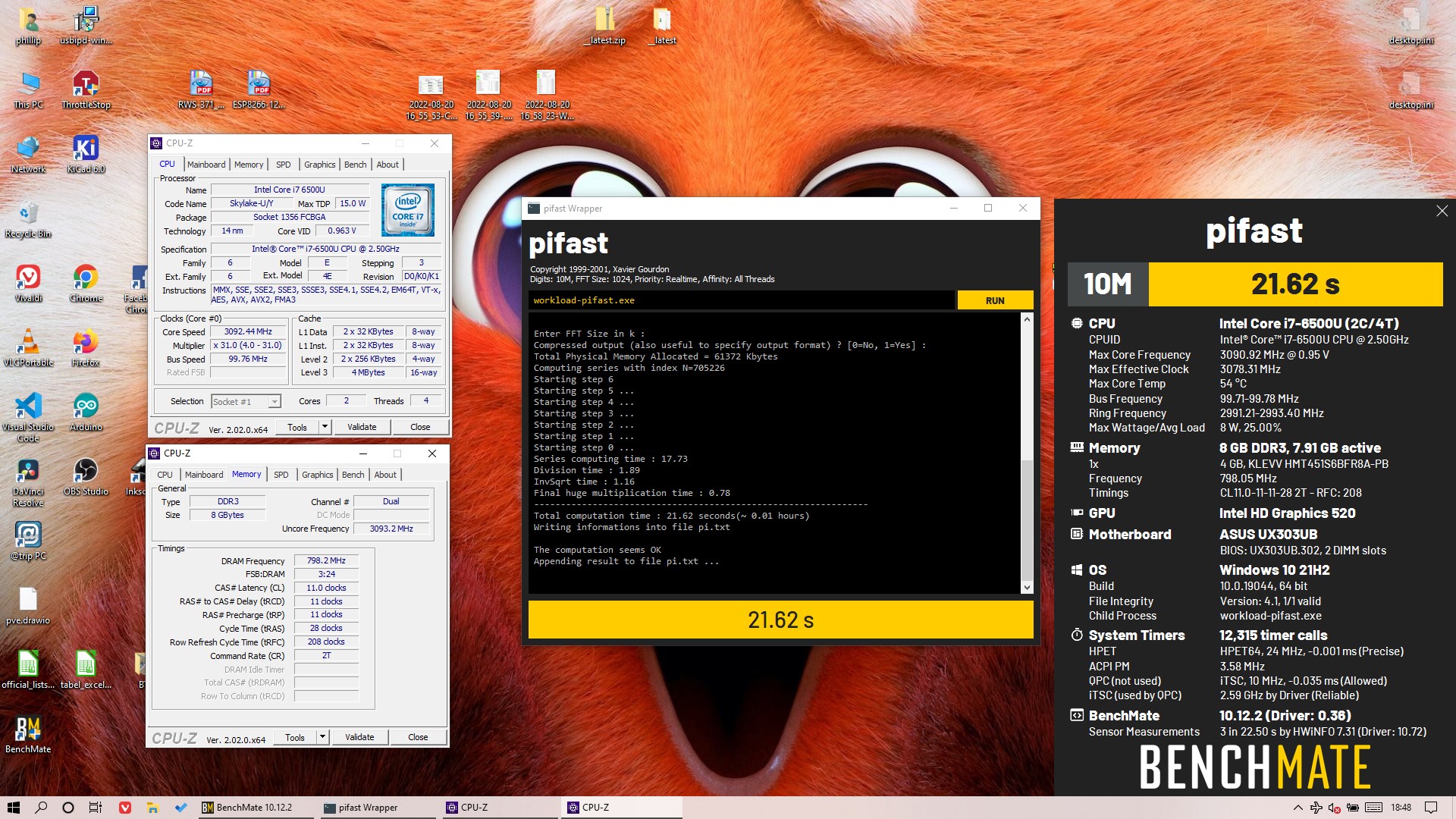Viewport: 1456px width, 819px height.
Task: Open phillip user folder on desktop
Action: [x=28, y=25]
